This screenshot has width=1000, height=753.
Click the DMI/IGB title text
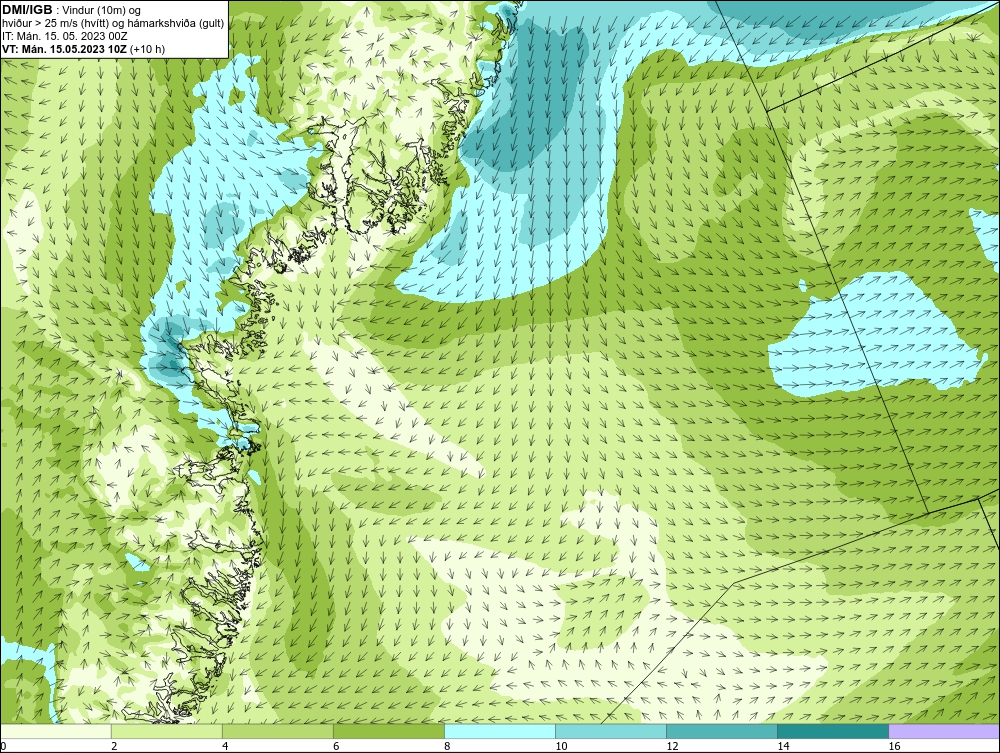point(27,10)
